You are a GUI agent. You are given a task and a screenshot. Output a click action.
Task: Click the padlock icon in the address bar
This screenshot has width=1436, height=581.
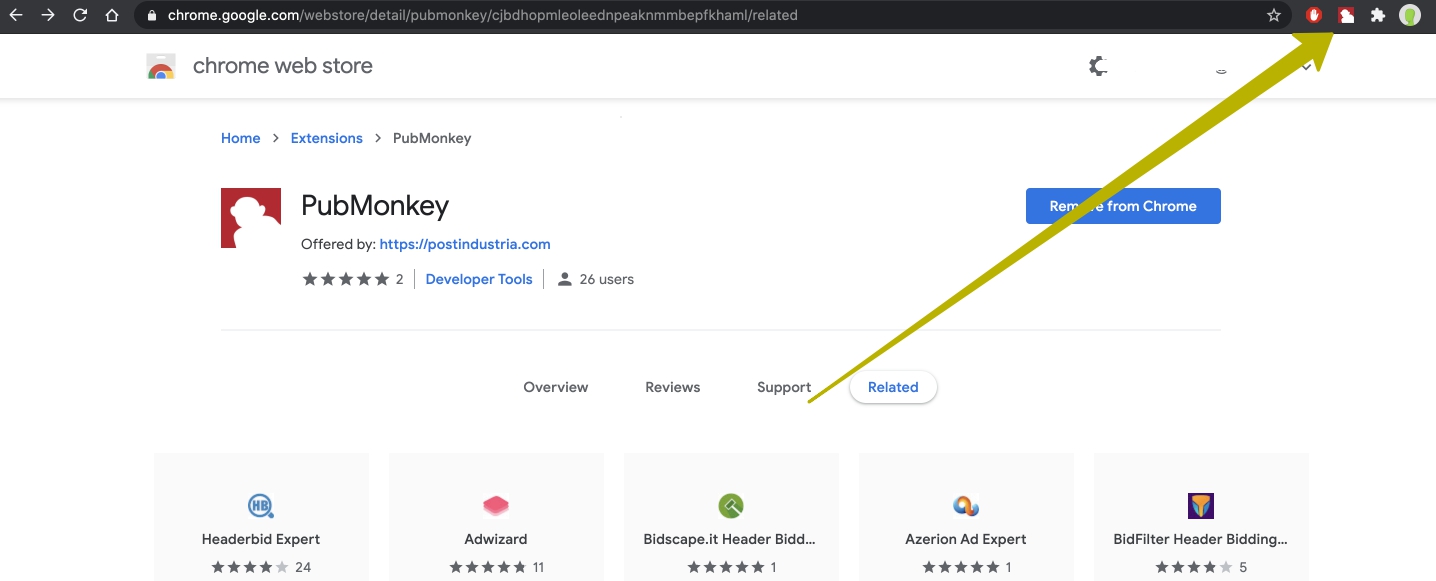152,16
